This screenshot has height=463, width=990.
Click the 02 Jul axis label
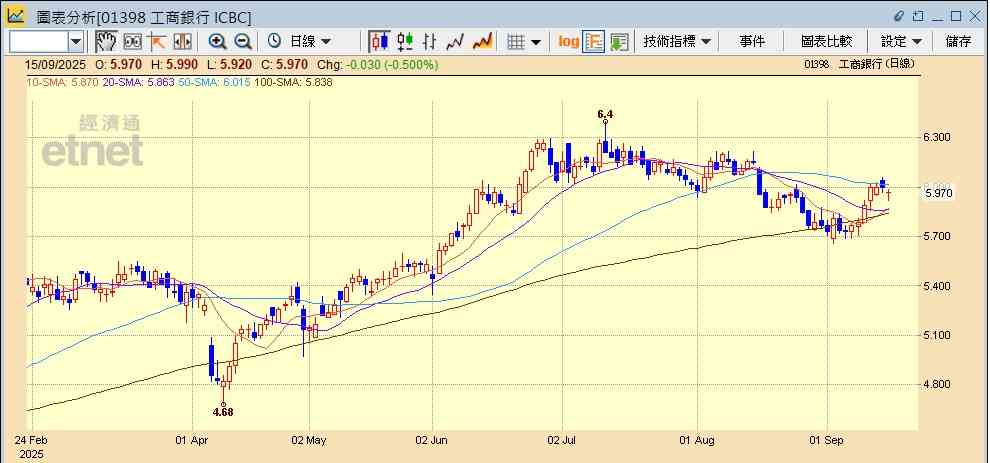pyautogui.click(x=563, y=440)
